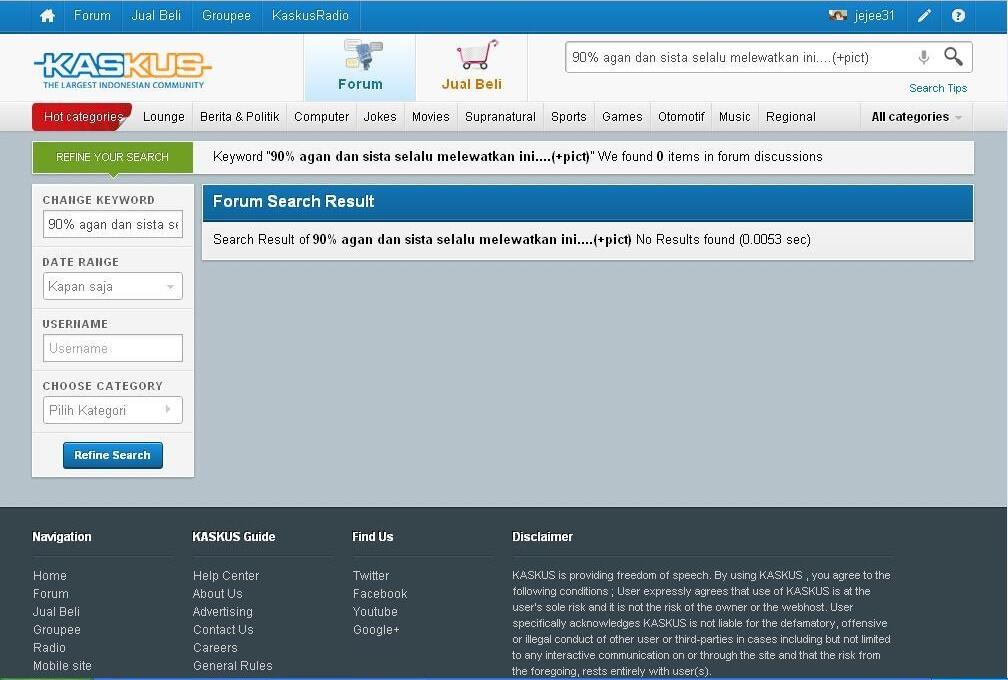The image size is (1008, 680).
Task: Select Jual Beli in the top blue bar
Action: (x=156, y=15)
